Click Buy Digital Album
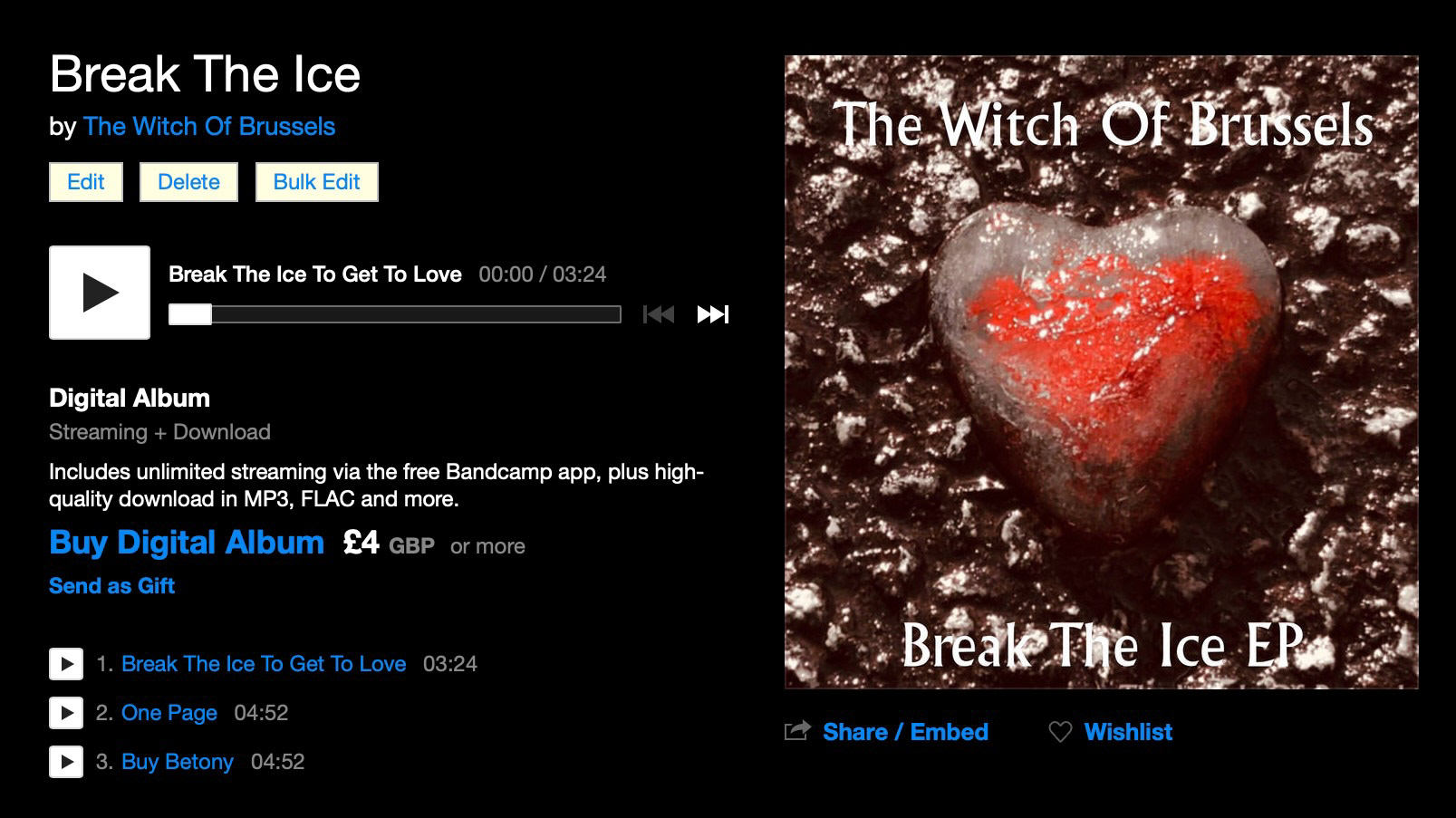1456x818 pixels. pyautogui.click(x=187, y=543)
